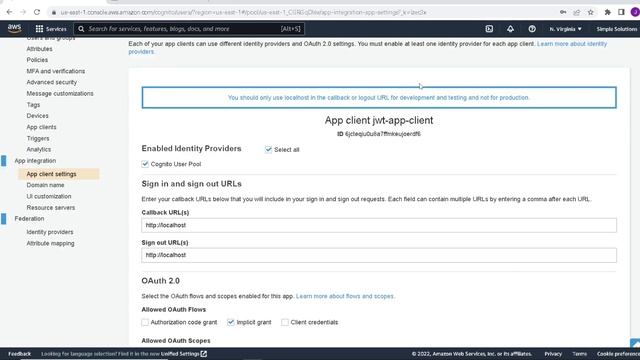Screen dimensions: 640x360
Task: Open Attribute mapping in the sidebar
Action: 50,243
